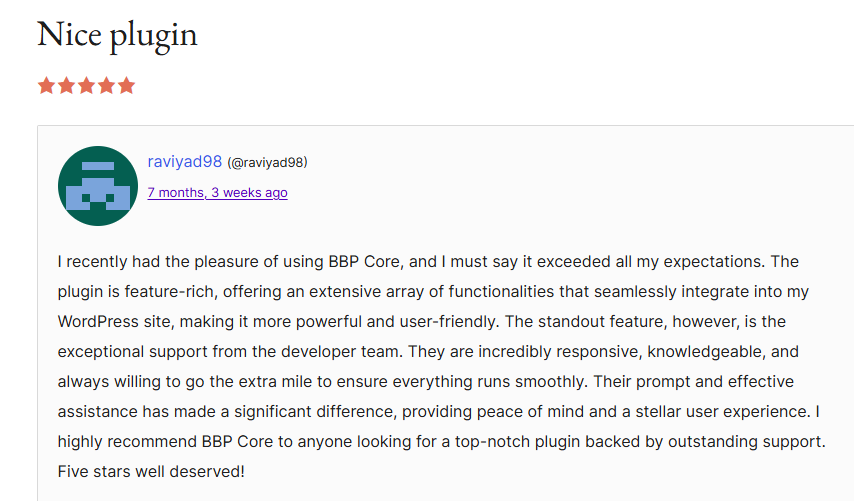Click the third rating star
The height and width of the screenshot is (501, 854).
click(86, 85)
